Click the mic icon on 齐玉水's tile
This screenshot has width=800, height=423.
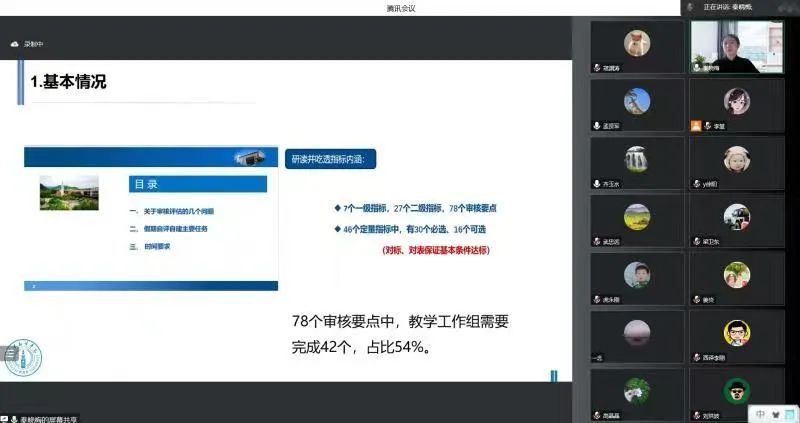pyautogui.click(x=597, y=184)
